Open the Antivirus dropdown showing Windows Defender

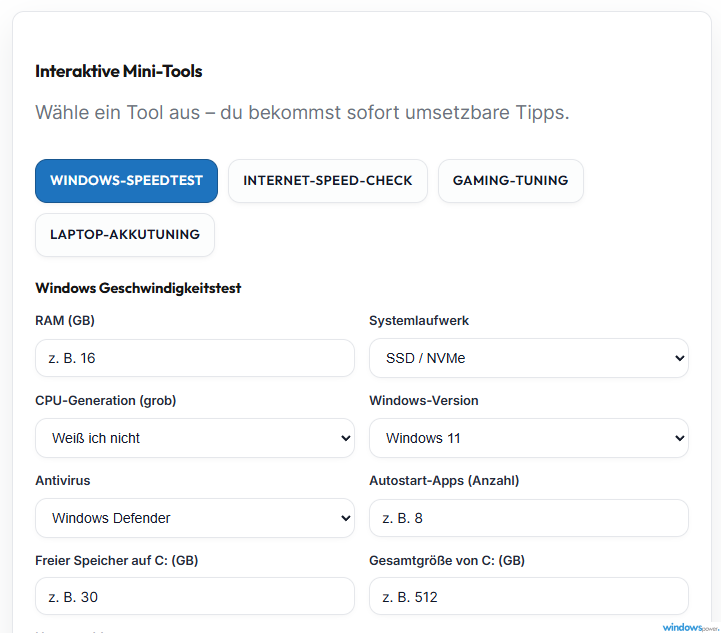[195, 518]
